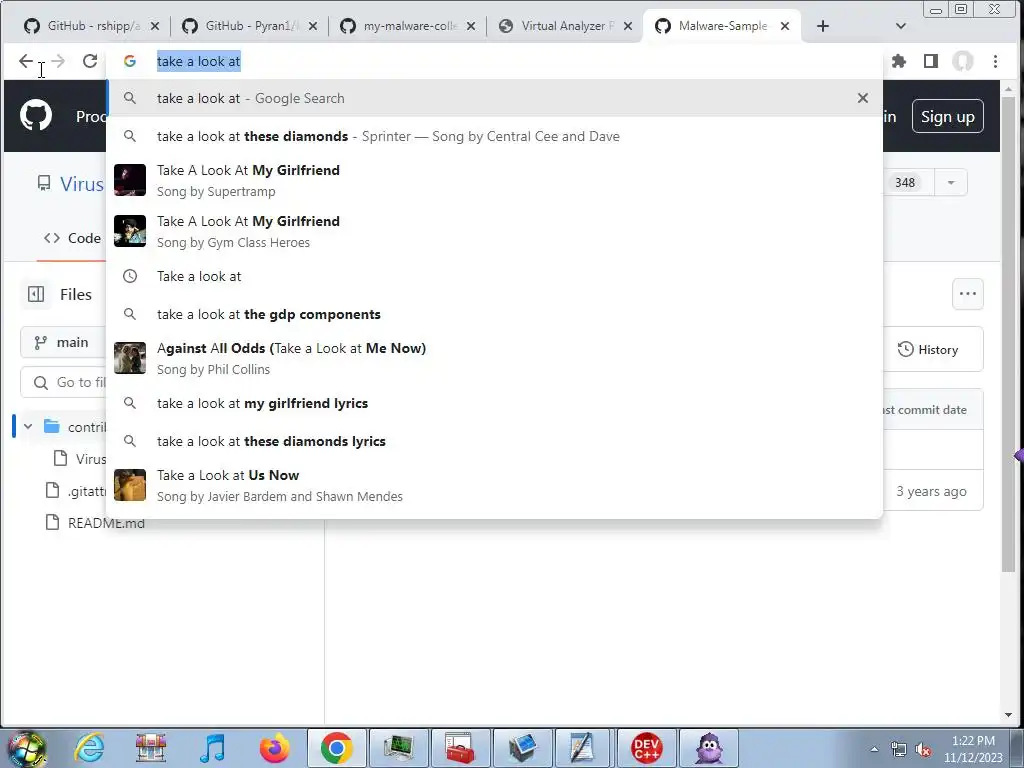The image size is (1024, 768).
Task: Open Firefox from the taskbar
Action: [274, 748]
